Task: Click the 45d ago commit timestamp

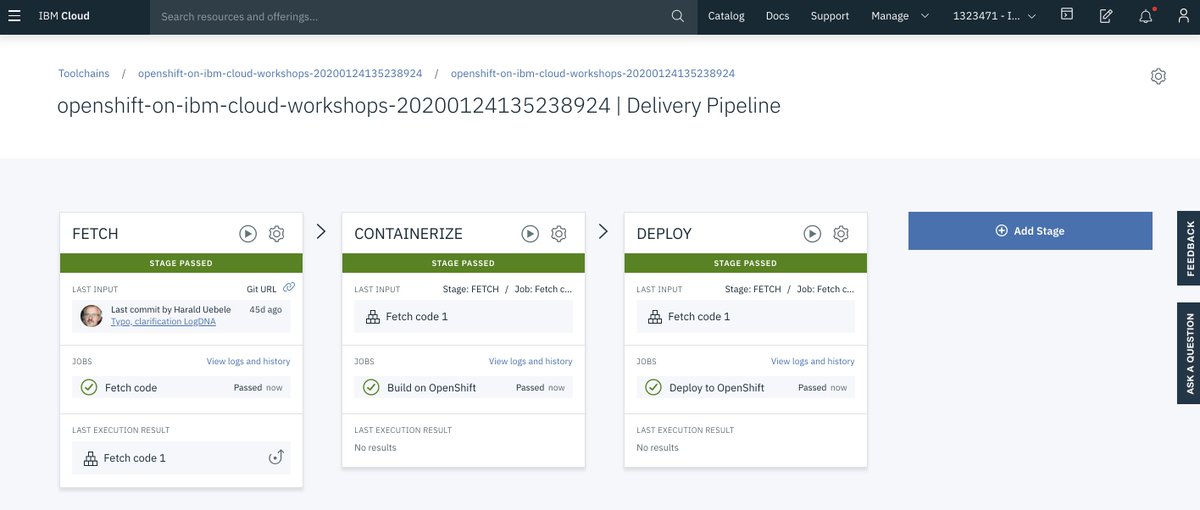Action: coord(268,310)
